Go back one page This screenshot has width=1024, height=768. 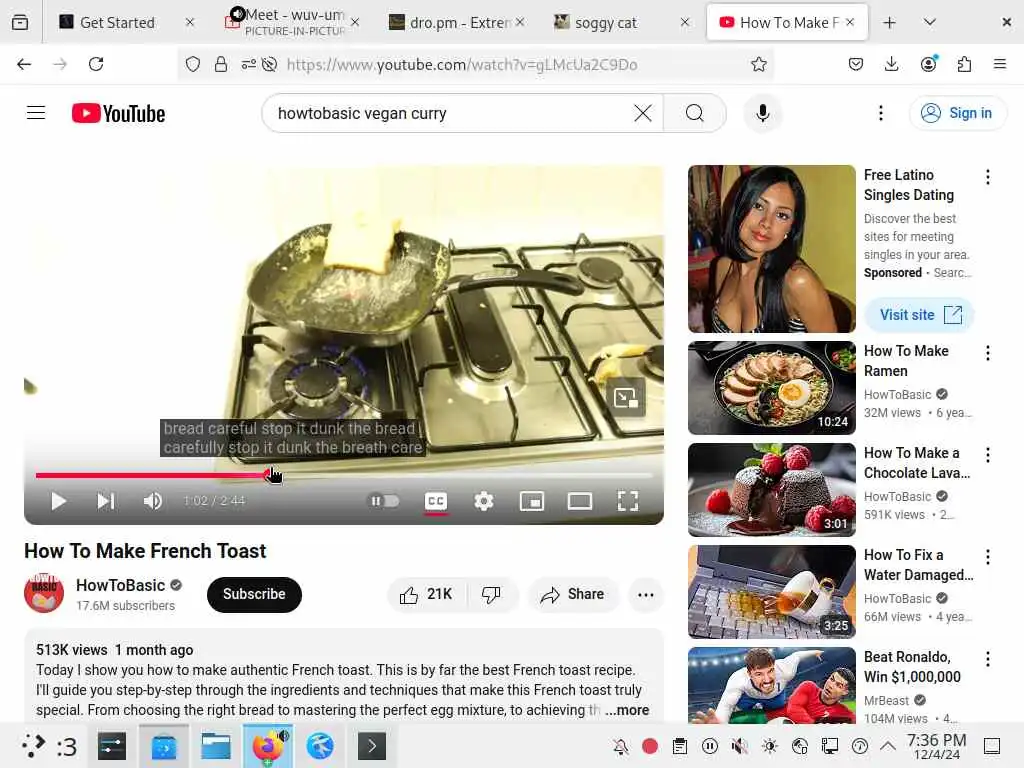[x=24, y=64]
